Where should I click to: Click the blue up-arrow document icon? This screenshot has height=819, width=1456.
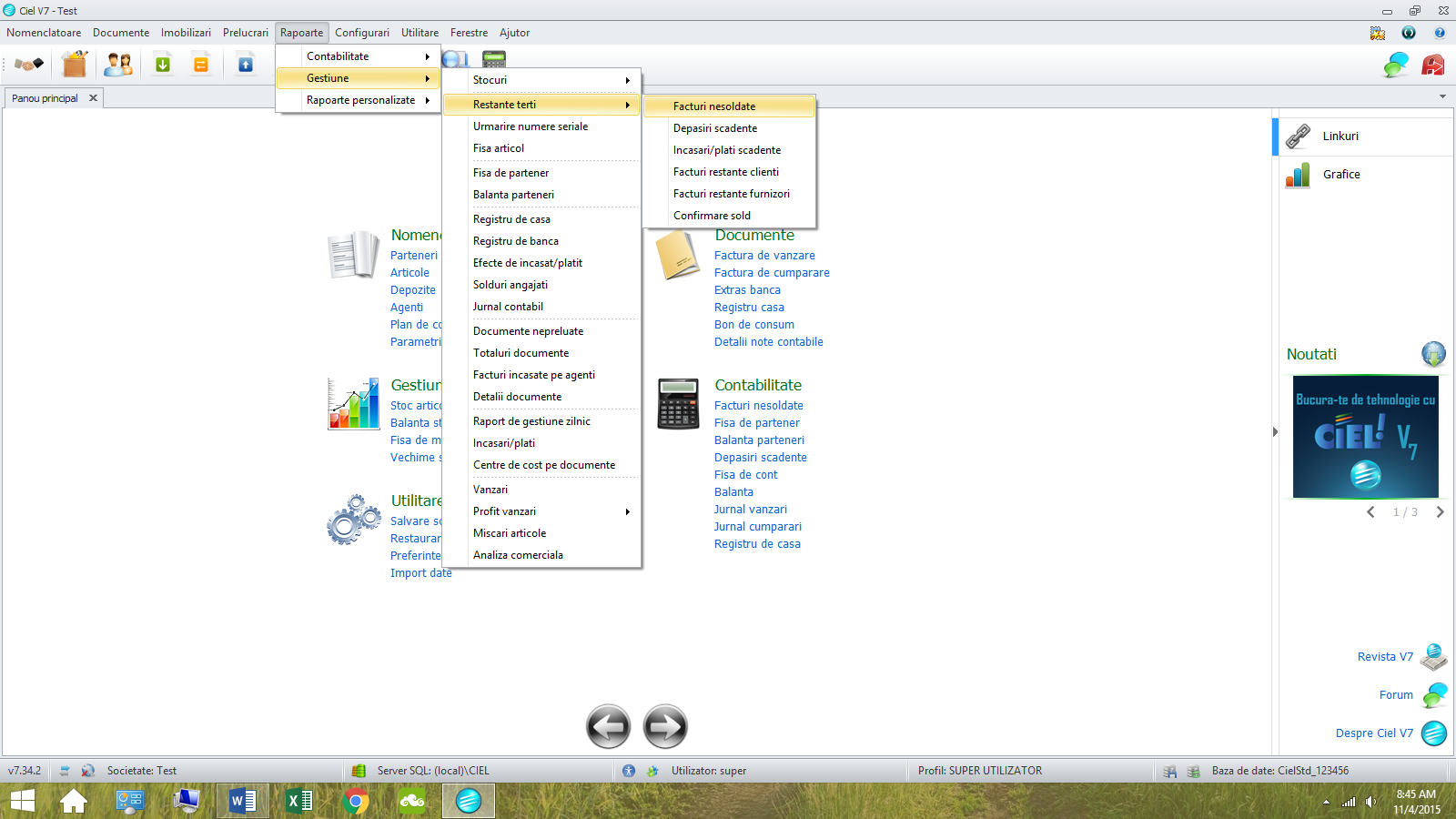point(246,65)
